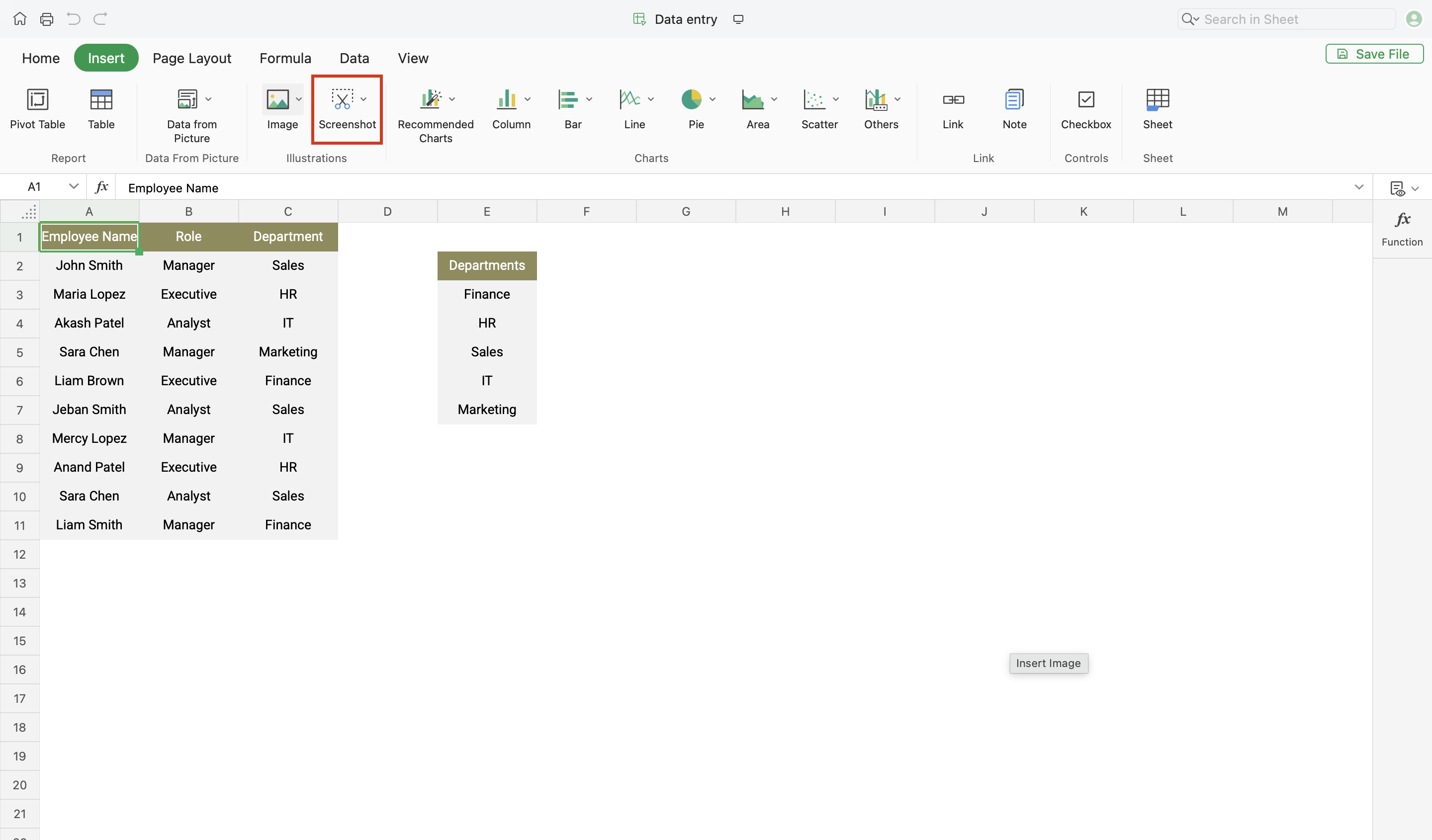Click the Link icon
This screenshot has height=840, width=1432.
coord(953,100)
